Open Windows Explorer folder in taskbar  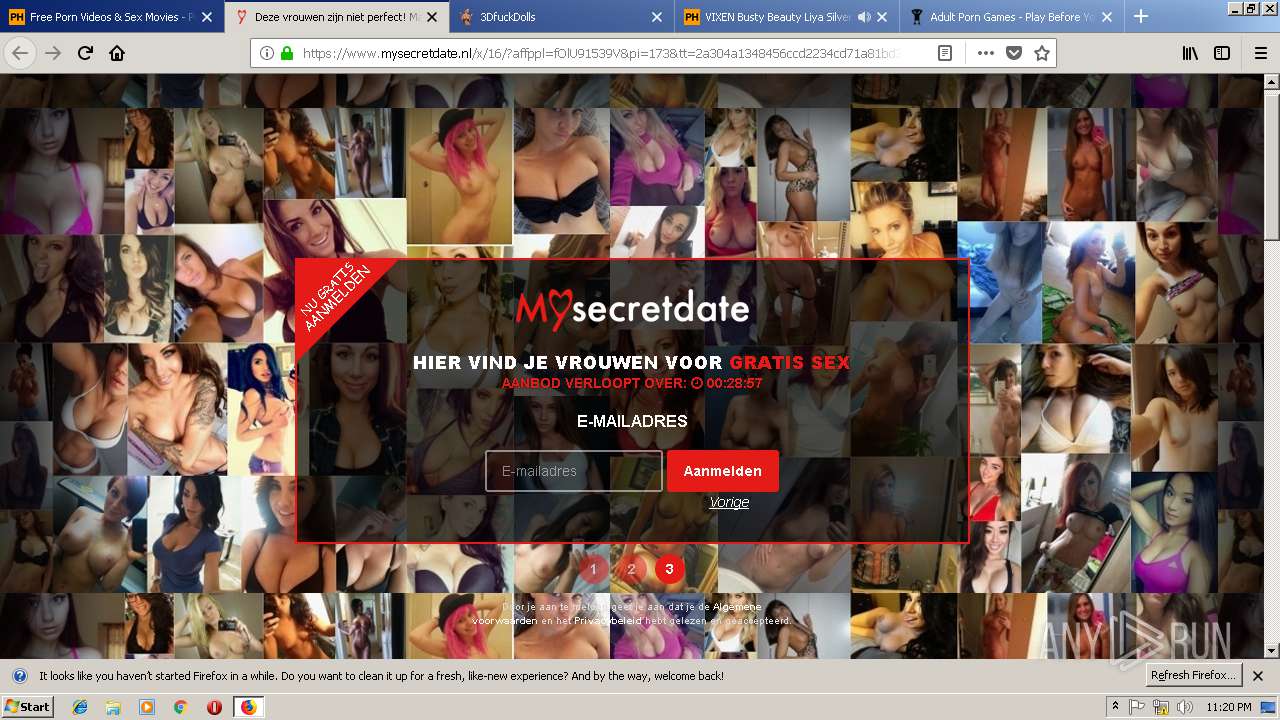(x=114, y=706)
